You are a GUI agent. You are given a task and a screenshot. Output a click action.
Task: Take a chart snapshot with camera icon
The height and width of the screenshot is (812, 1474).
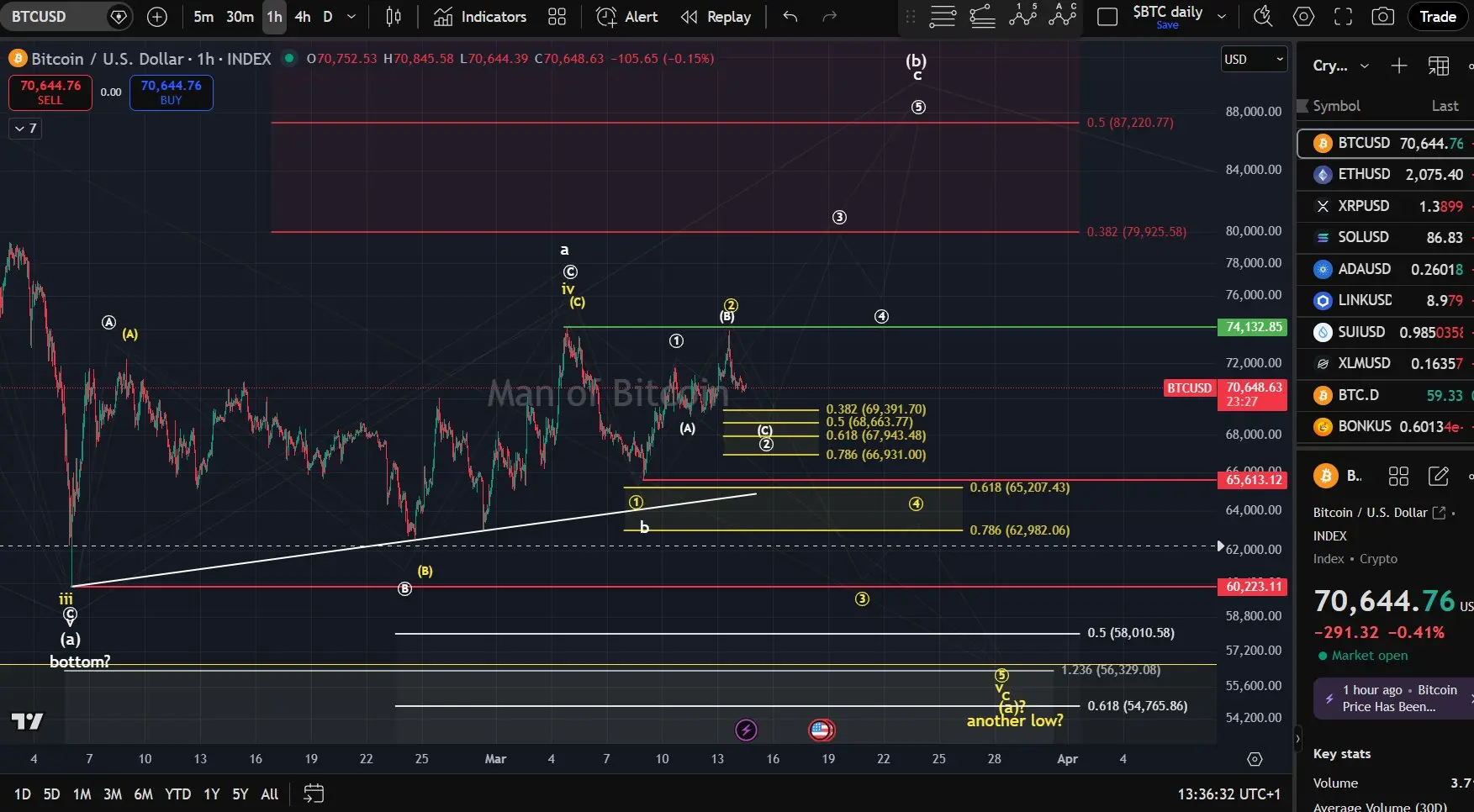pyautogui.click(x=1383, y=17)
